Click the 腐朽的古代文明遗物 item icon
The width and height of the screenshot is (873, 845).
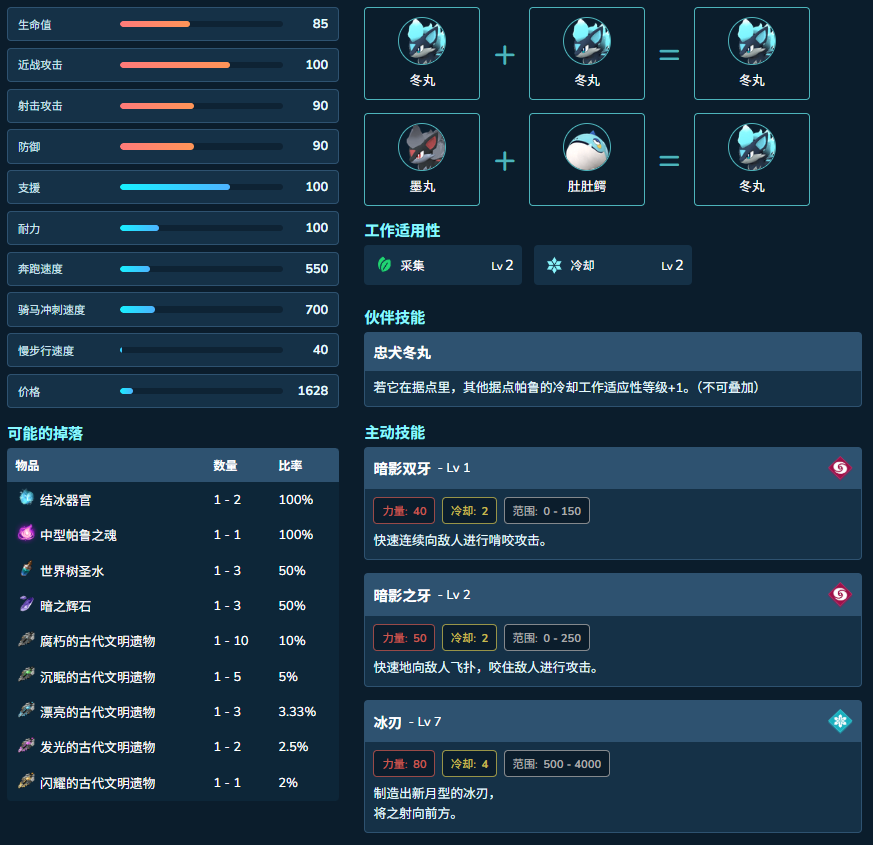coord(26,640)
